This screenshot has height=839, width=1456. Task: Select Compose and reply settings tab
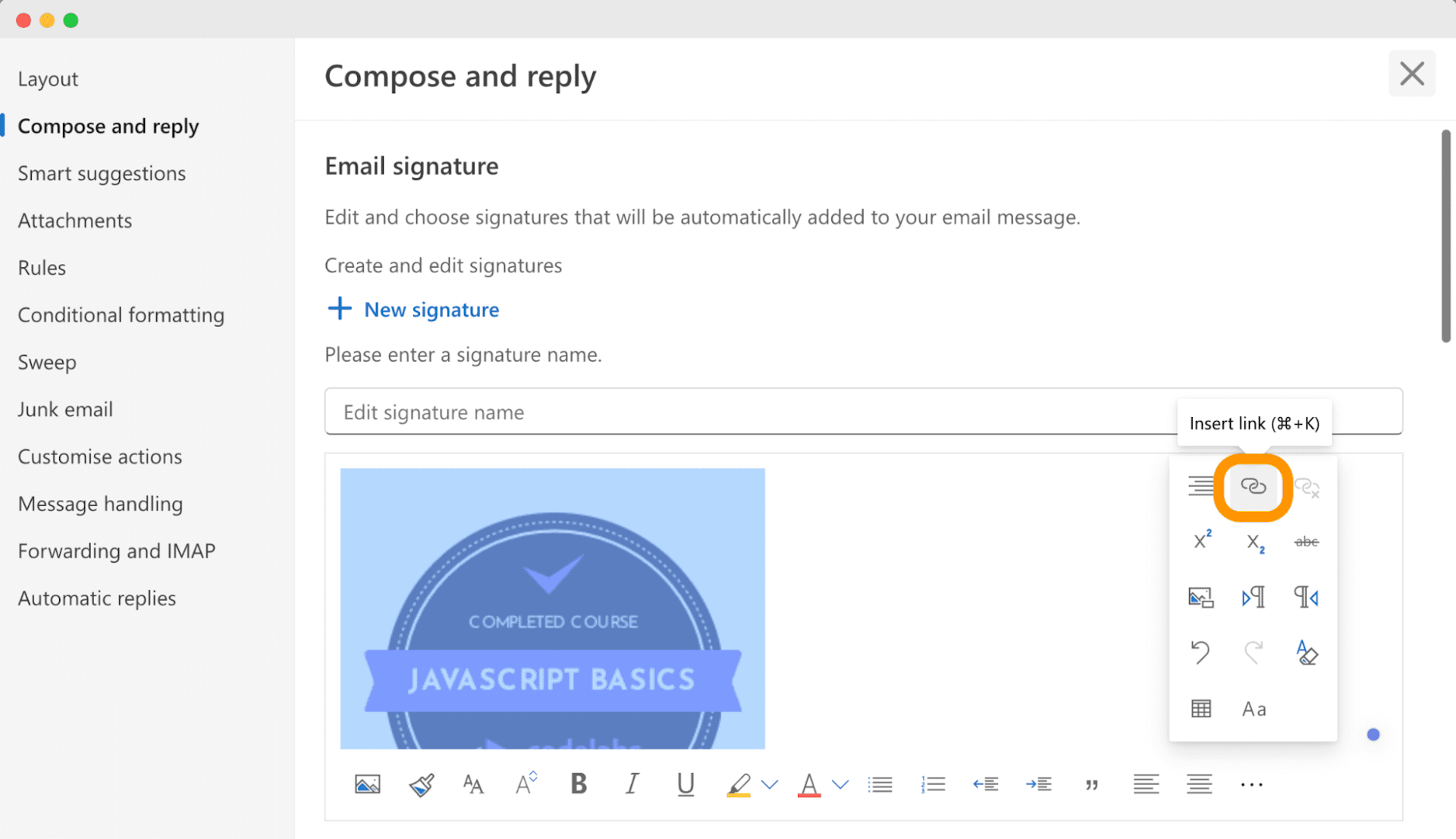tap(108, 125)
